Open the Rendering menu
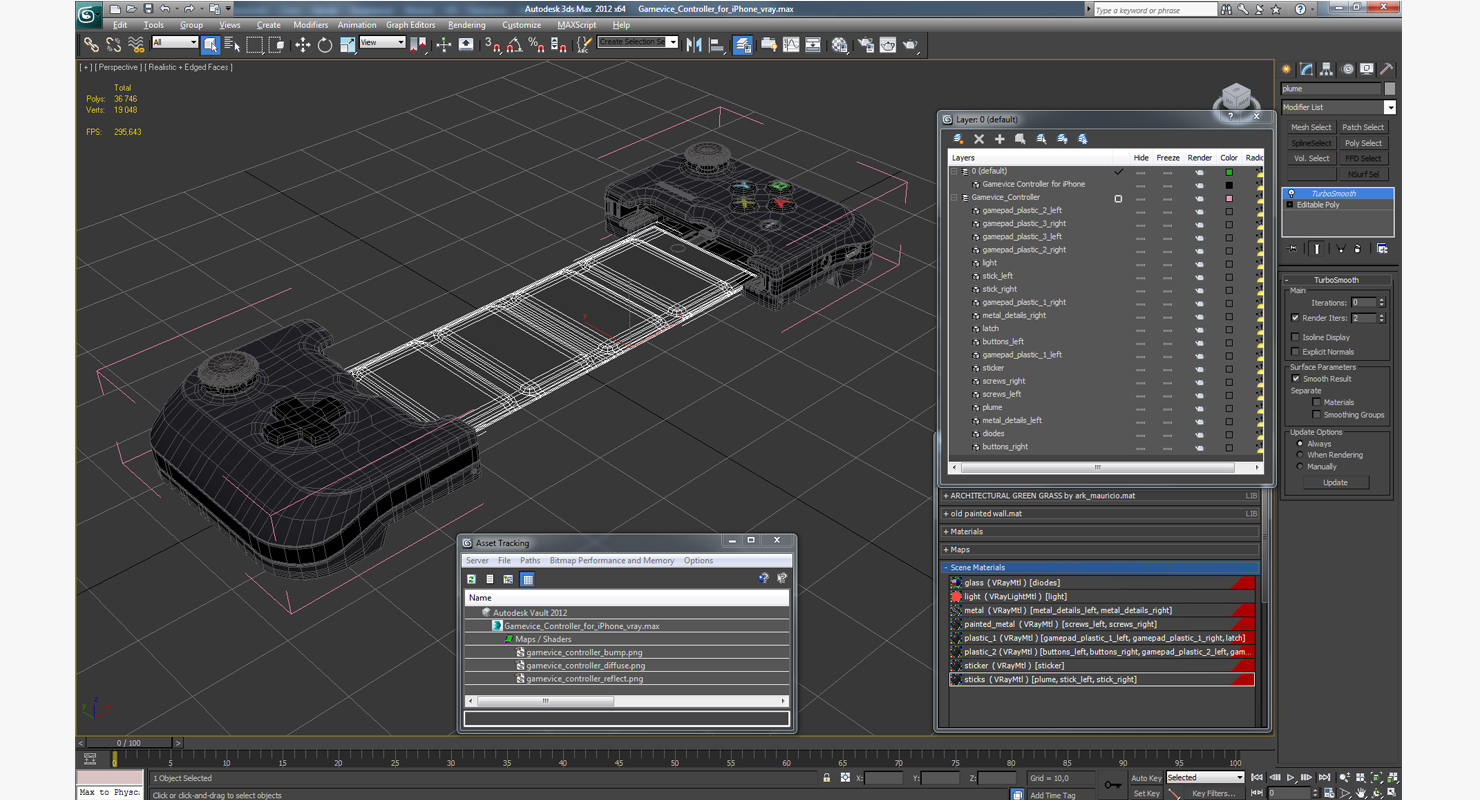This screenshot has width=1480, height=800. (466, 25)
